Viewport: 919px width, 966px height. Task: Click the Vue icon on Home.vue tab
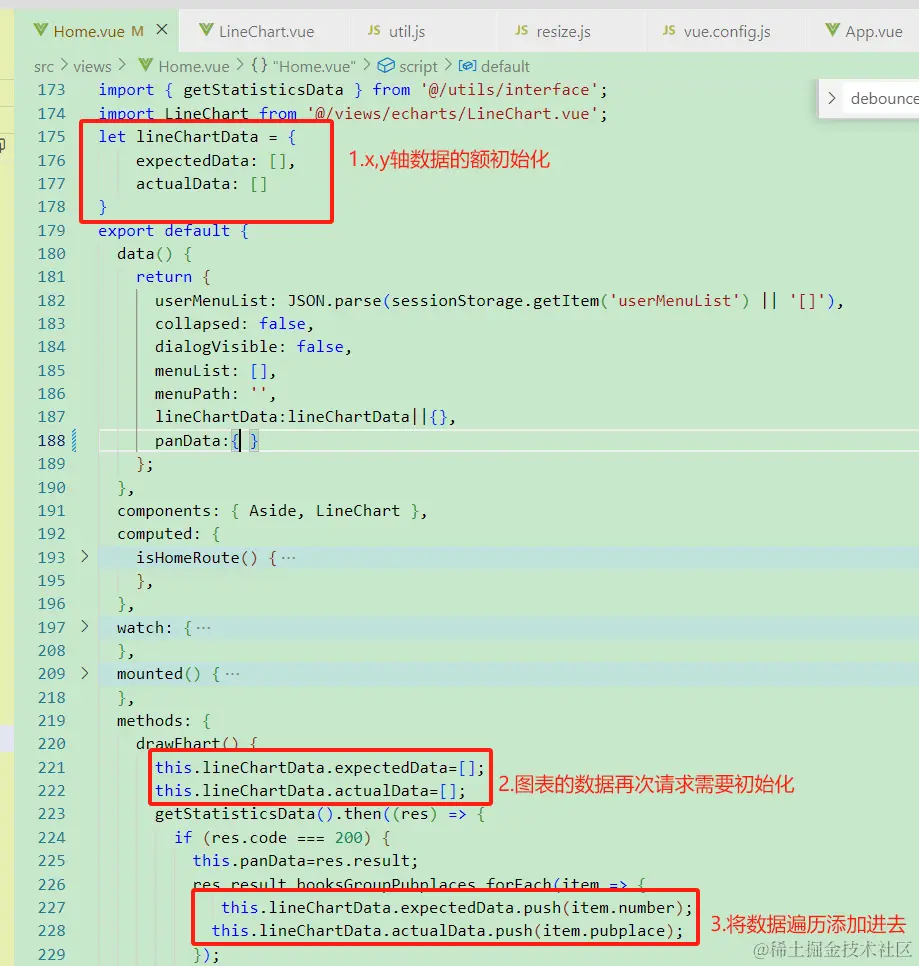[41, 30]
